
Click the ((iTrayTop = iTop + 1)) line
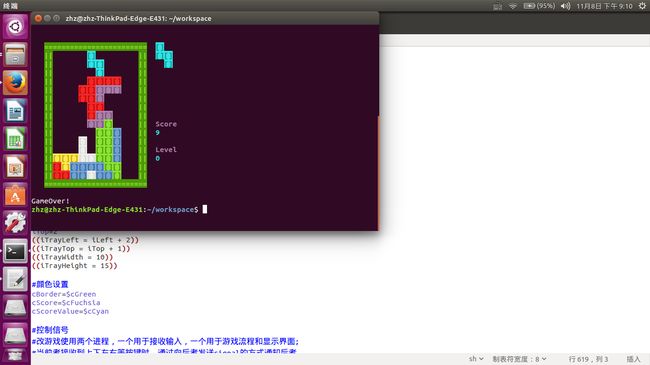coord(81,248)
